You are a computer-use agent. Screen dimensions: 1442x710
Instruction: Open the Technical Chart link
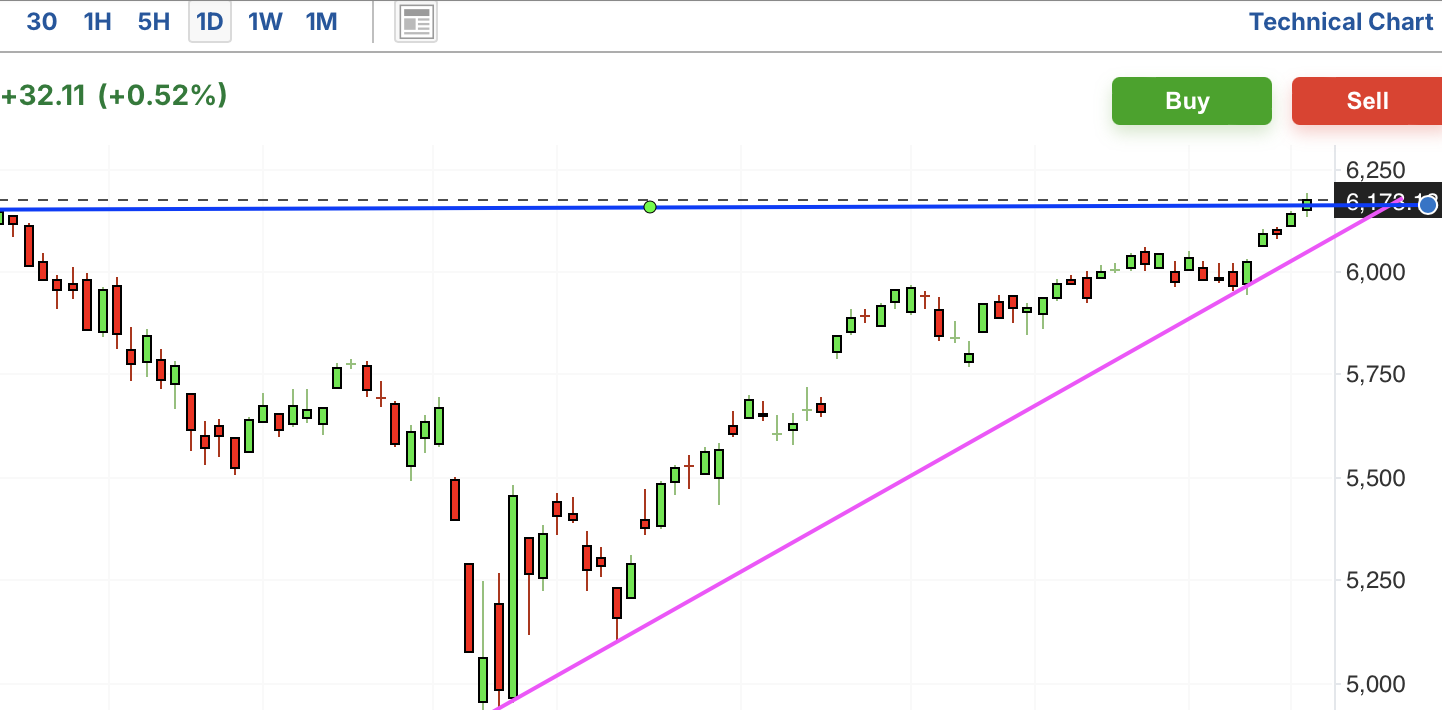[x=1340, y=22]
